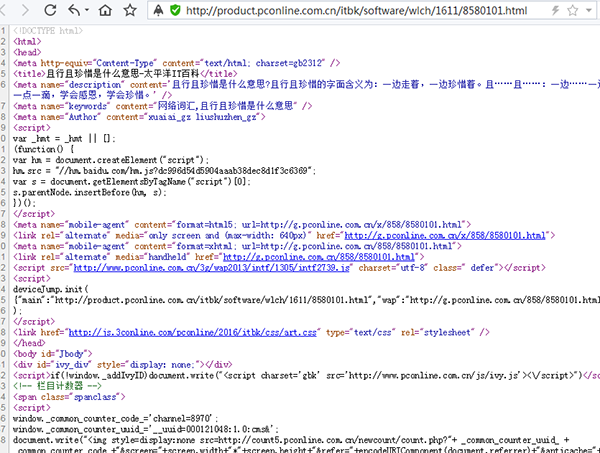The height and width of the screenshot is (453, 600).
Task: Click the meta Author line
Action: (x=139, y=117)
